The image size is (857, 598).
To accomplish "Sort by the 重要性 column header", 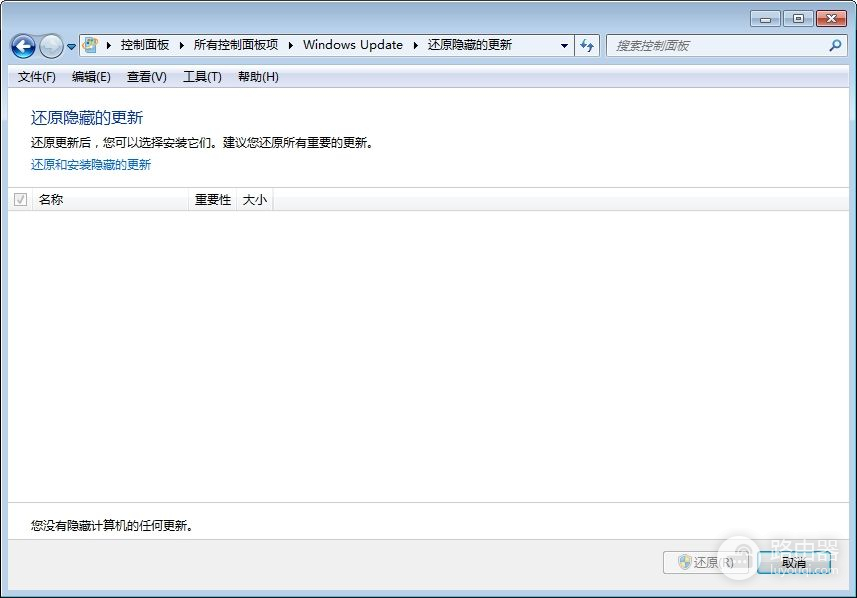I will pos(213,200).
